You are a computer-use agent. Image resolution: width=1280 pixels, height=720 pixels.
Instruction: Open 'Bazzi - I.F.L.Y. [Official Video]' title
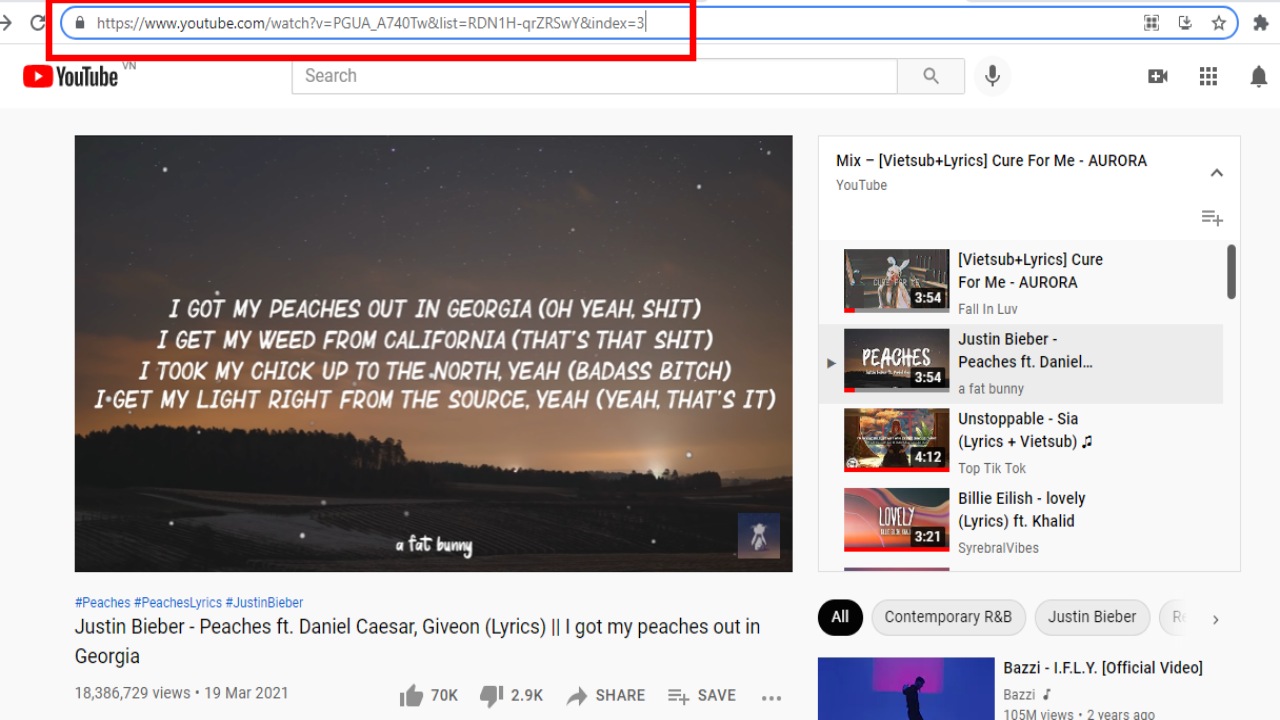1103,668
